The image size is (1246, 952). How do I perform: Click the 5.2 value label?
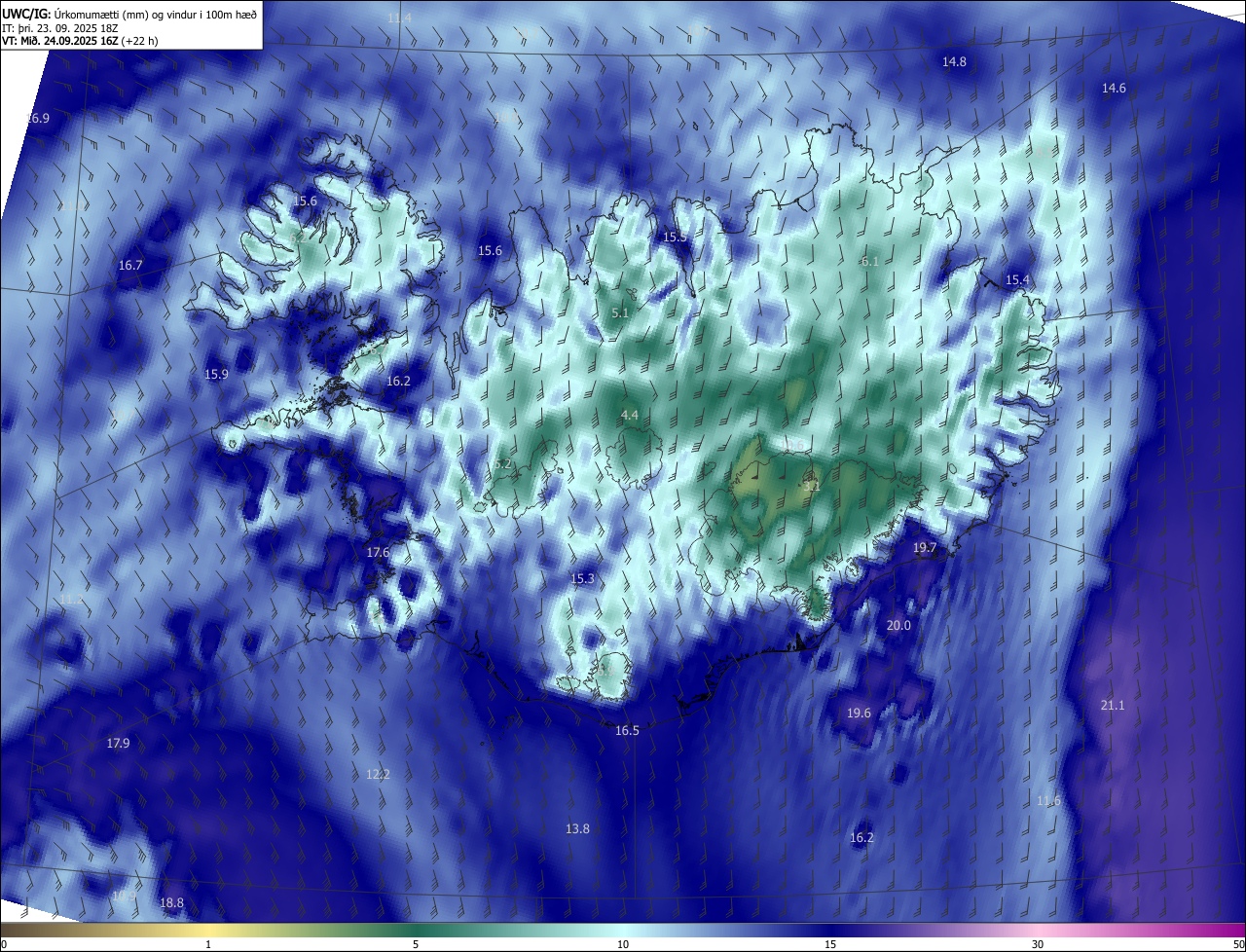(502, 464)
